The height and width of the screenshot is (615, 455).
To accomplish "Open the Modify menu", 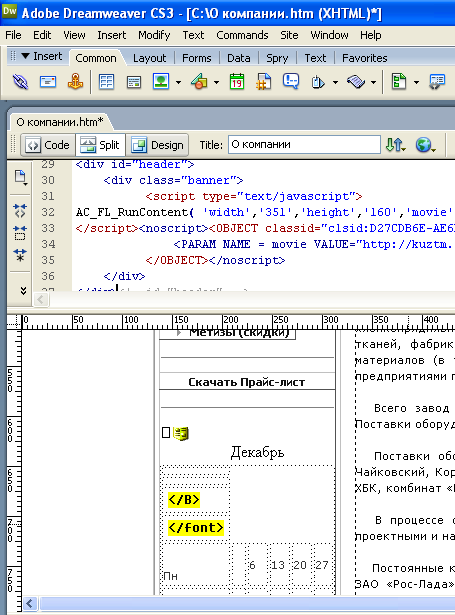I will click(154, 35).
